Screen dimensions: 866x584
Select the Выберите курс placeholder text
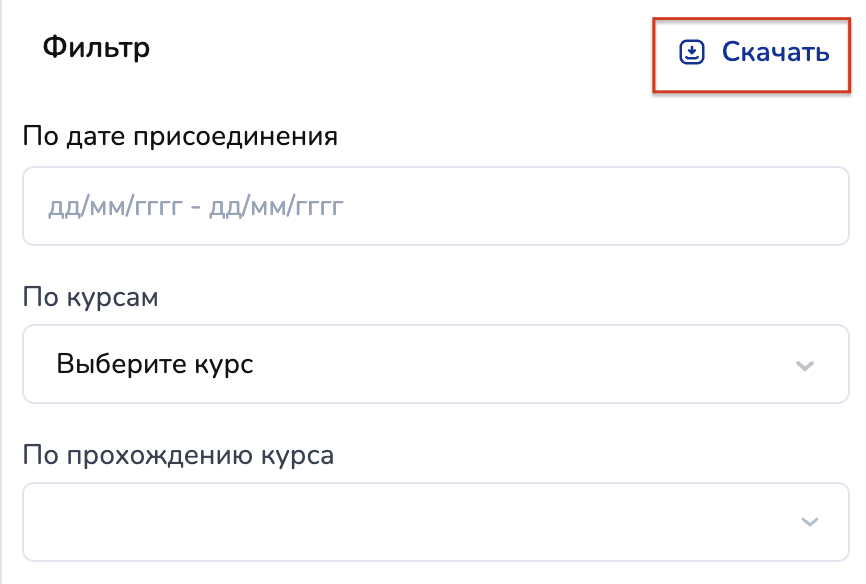[155, 364]
